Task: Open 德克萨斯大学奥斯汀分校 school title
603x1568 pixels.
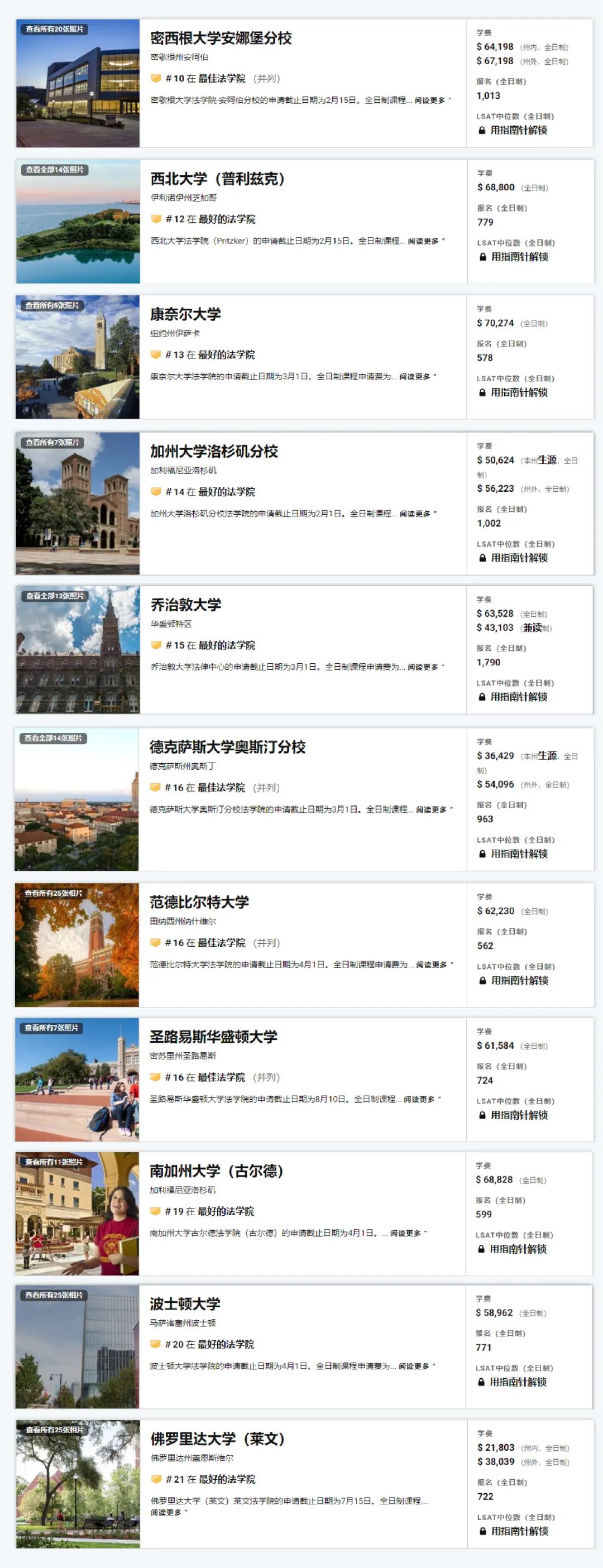Action: coord(228,747)
